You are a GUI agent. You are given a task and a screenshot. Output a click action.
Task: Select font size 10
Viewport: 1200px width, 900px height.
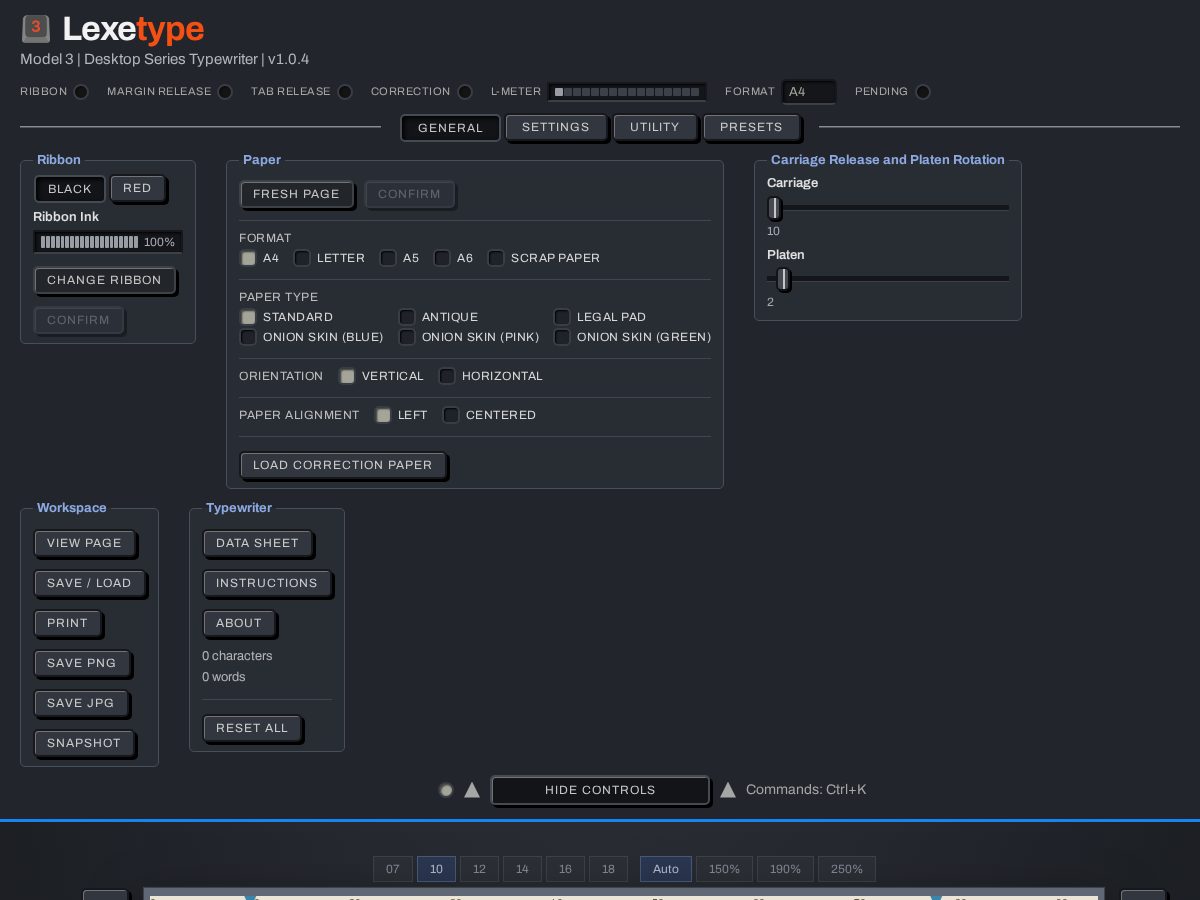point(436,869)
